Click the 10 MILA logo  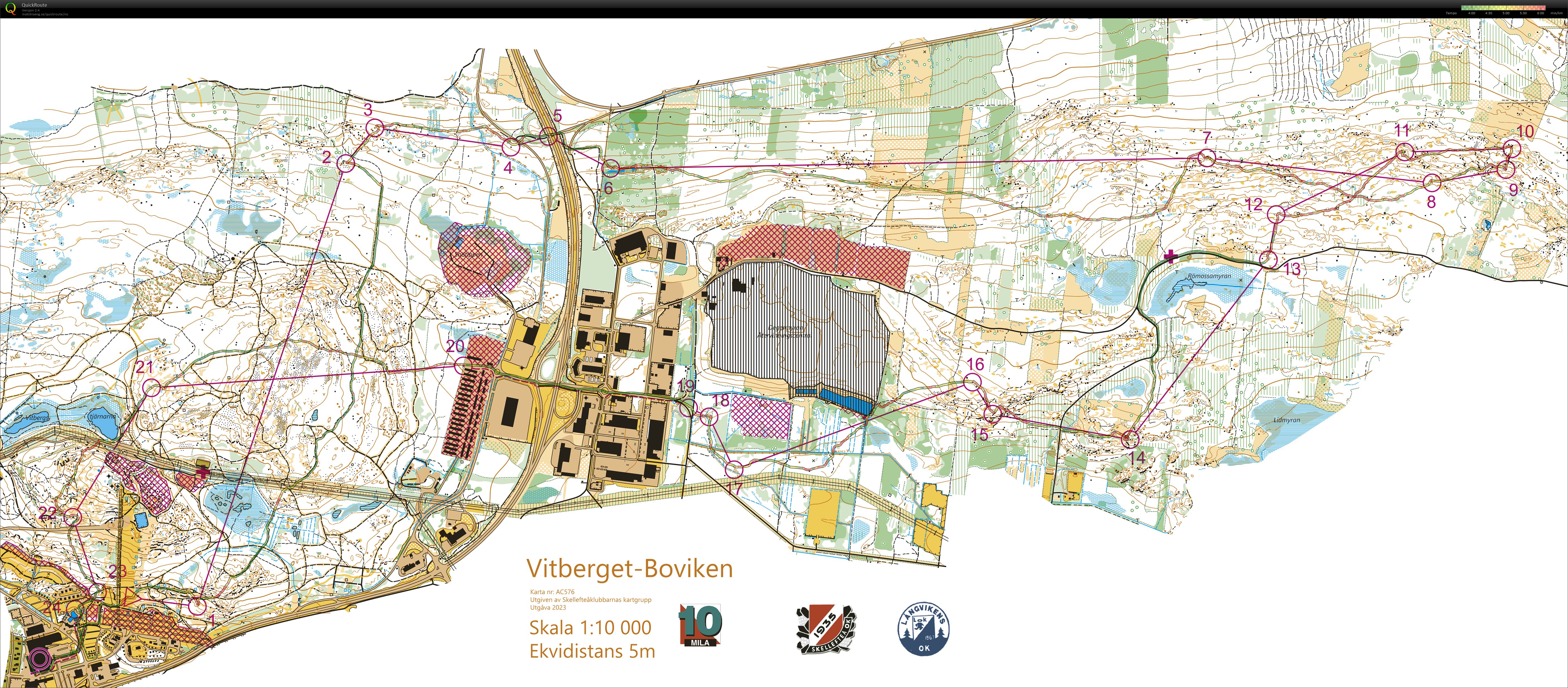(700, 625)
